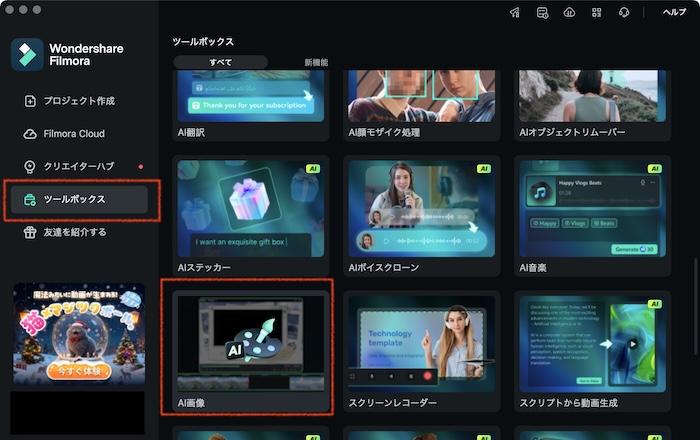The image size is (700, 440).
Task: Click the ツールボックス toolbox icon
Action: tap(30, 199)
